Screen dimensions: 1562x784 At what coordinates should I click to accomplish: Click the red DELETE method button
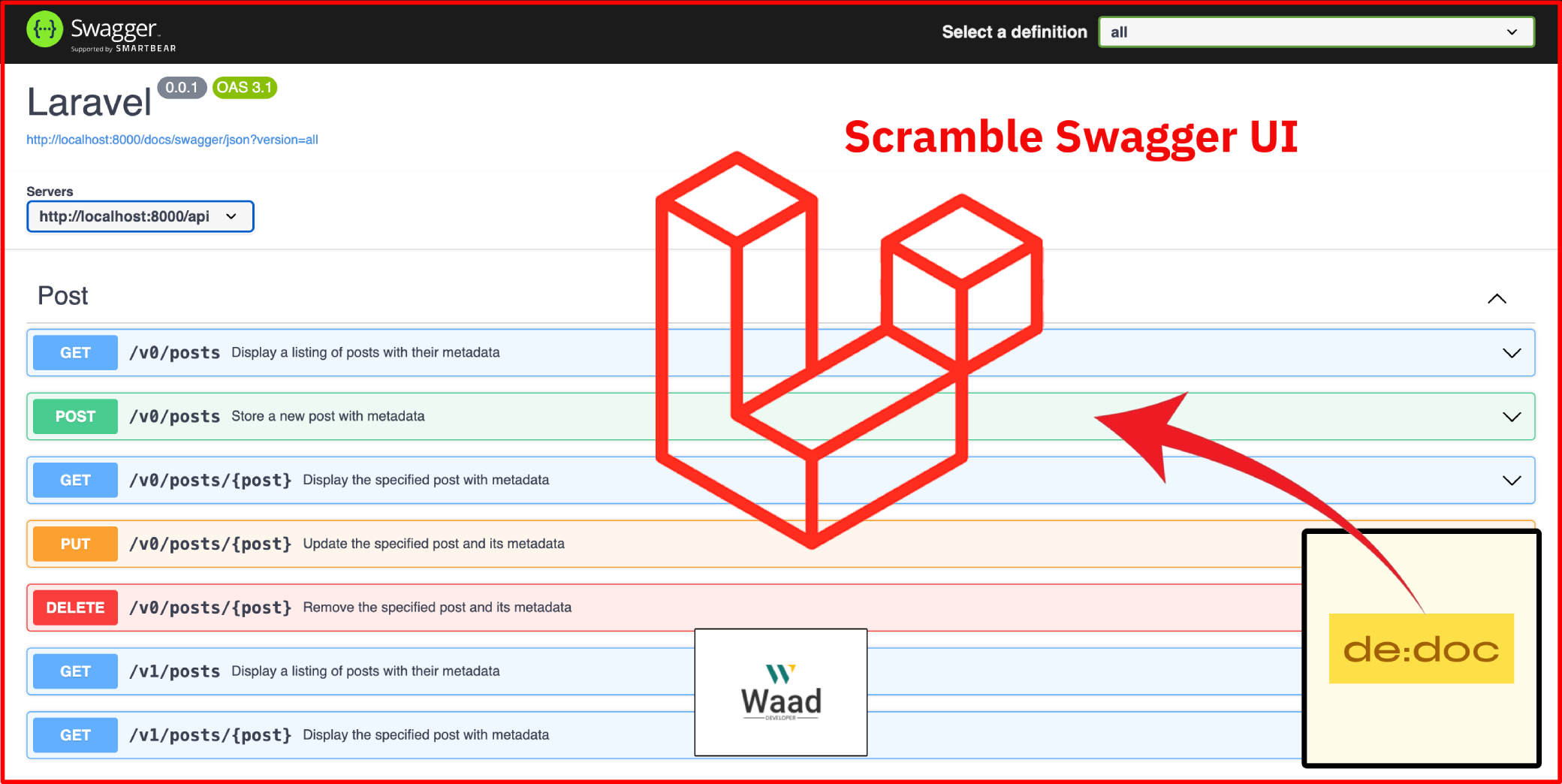coord(75,608)
